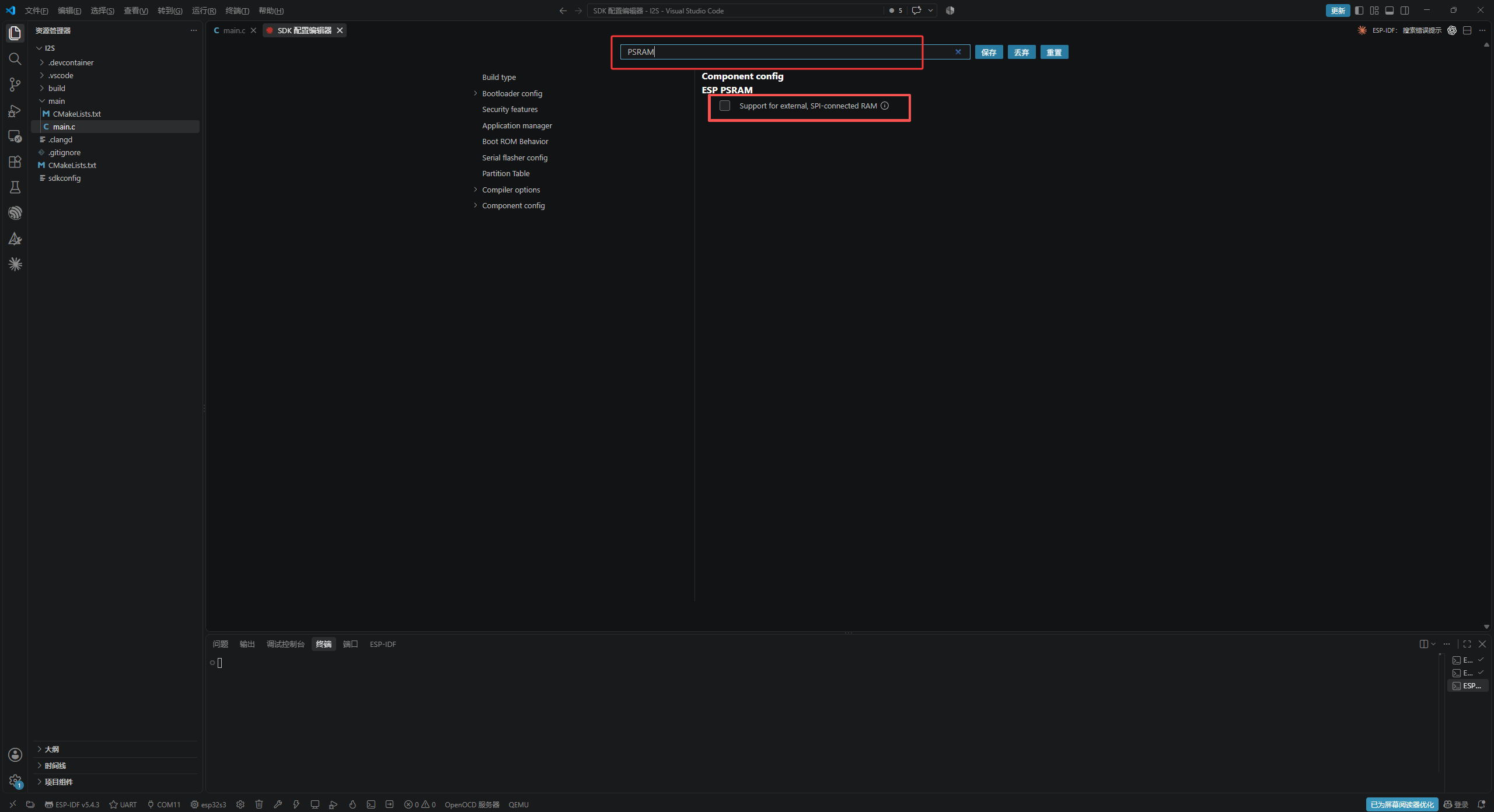
Task: Switch to the ESP-IDF panel tab
Action: [x=383, y=644]
